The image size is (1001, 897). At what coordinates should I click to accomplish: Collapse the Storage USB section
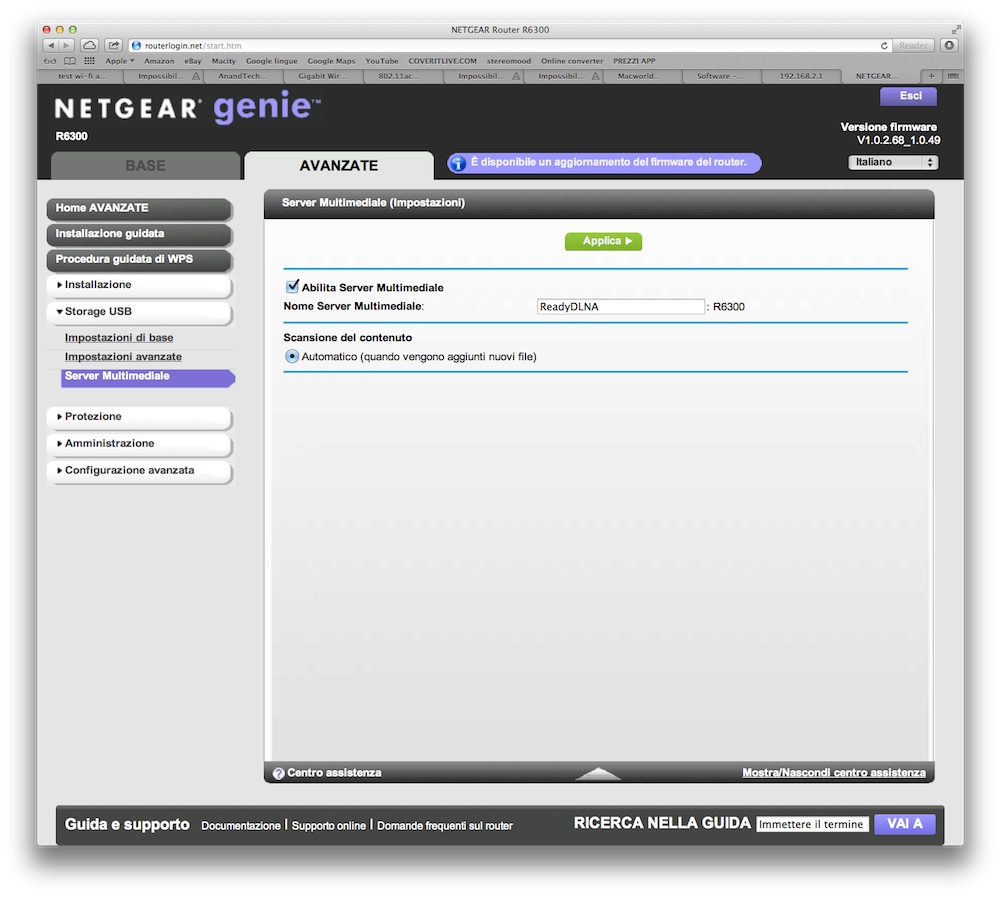coord(139,312)
